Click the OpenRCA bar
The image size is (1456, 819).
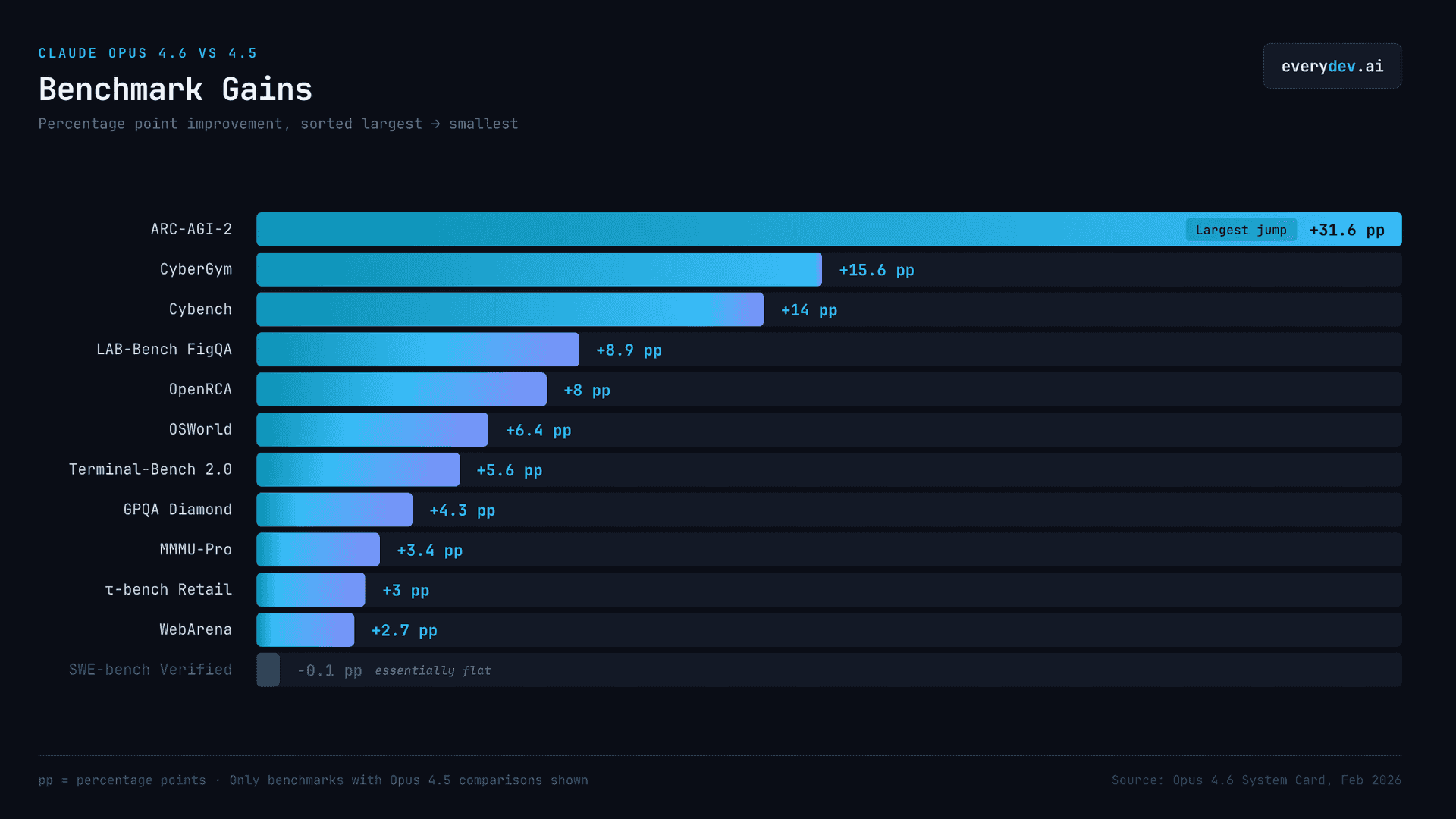tap(401, 390)
